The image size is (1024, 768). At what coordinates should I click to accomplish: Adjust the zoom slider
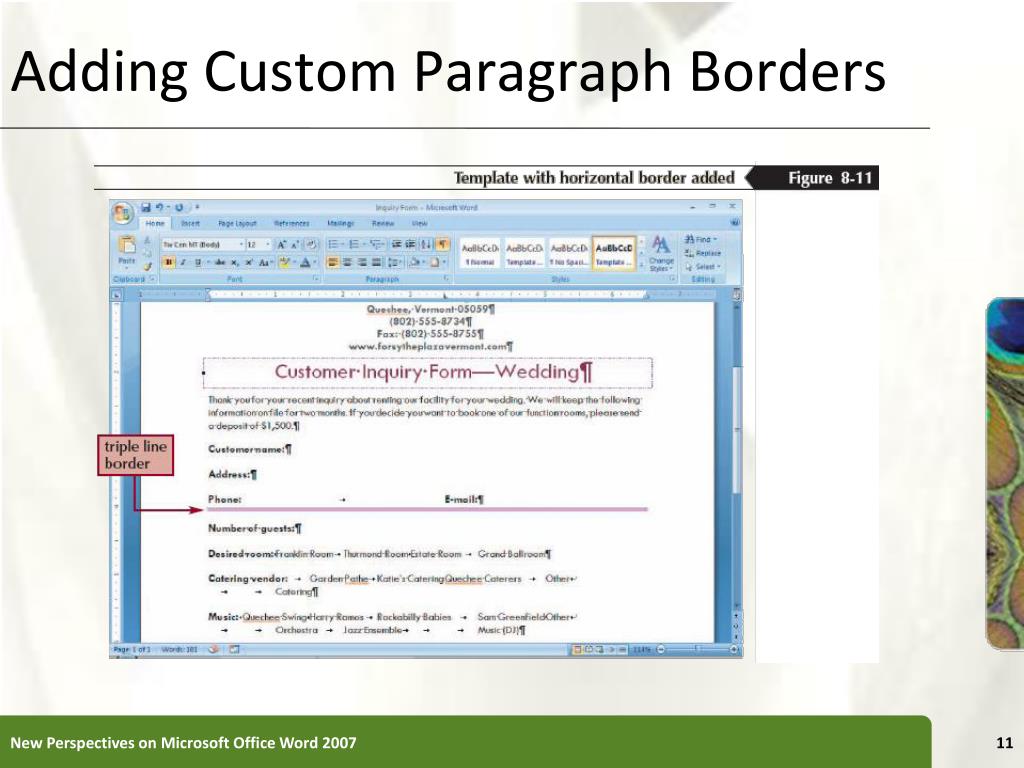click(697, 649)
